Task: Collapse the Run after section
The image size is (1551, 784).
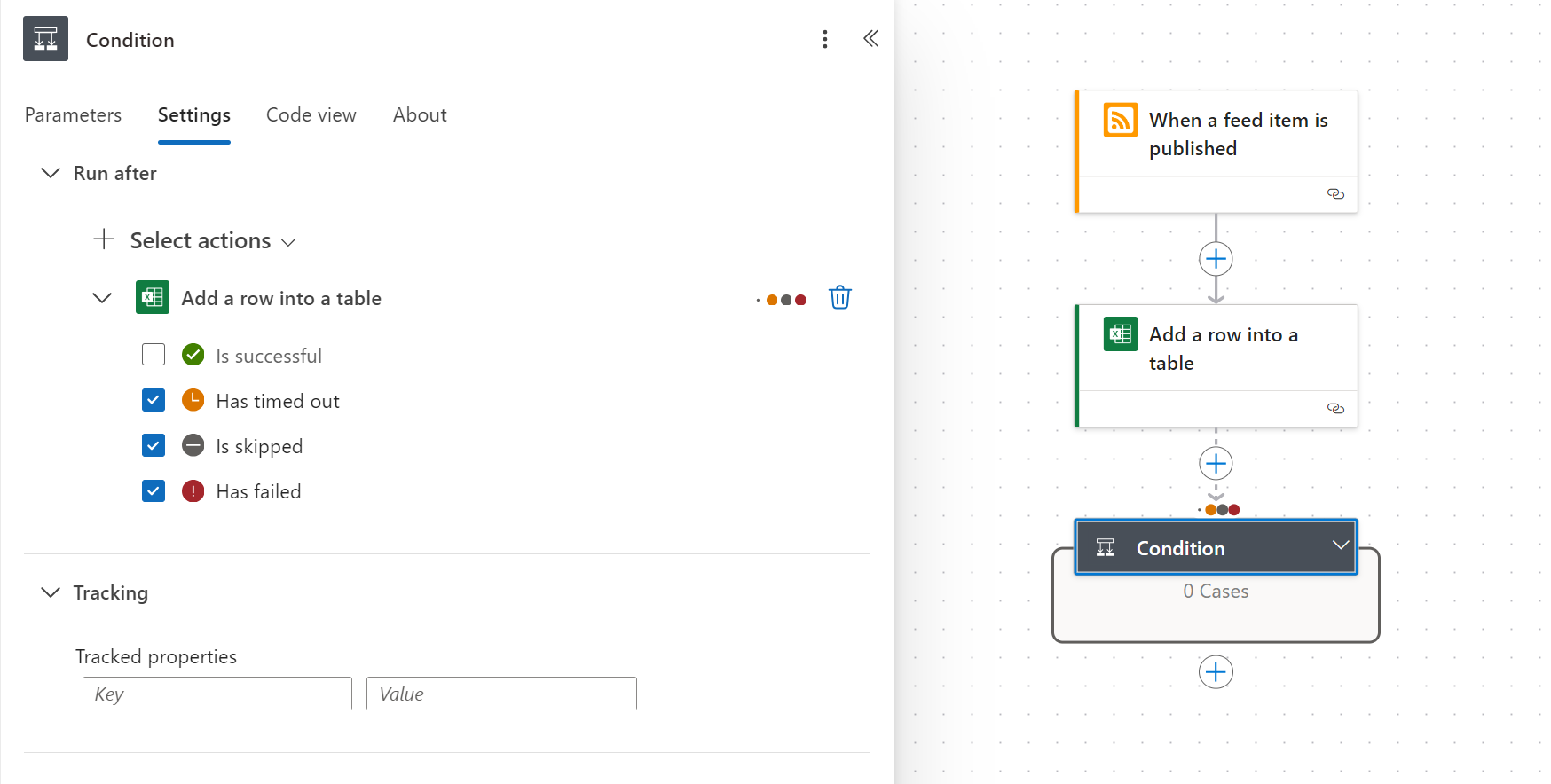Action: (51, 173)
